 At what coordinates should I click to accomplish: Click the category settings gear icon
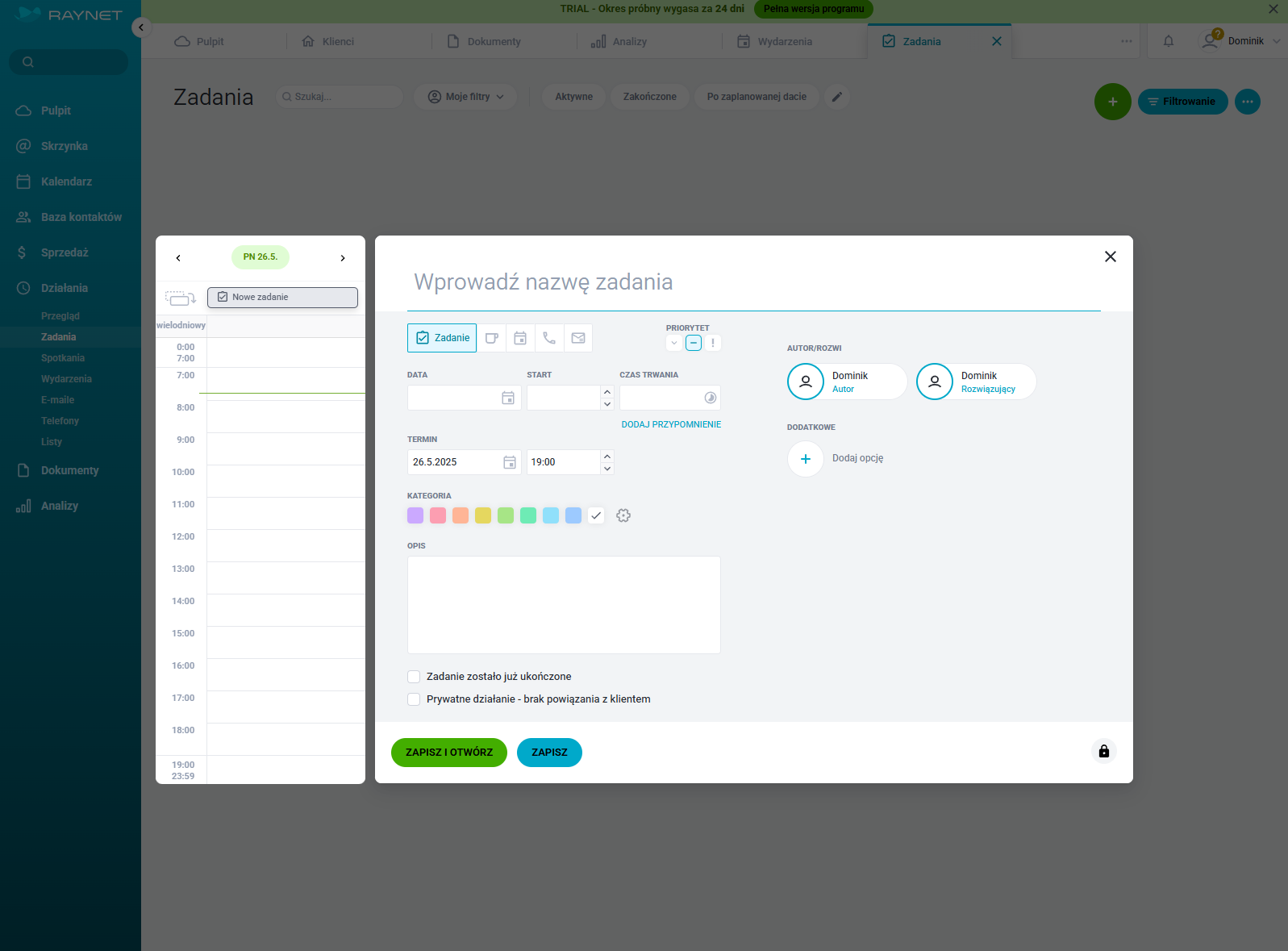coord(623,515)
